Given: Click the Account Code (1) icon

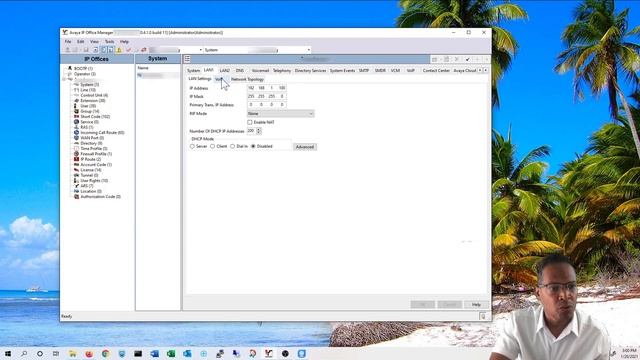Looking at the screenshot, I should coord(76,164).
